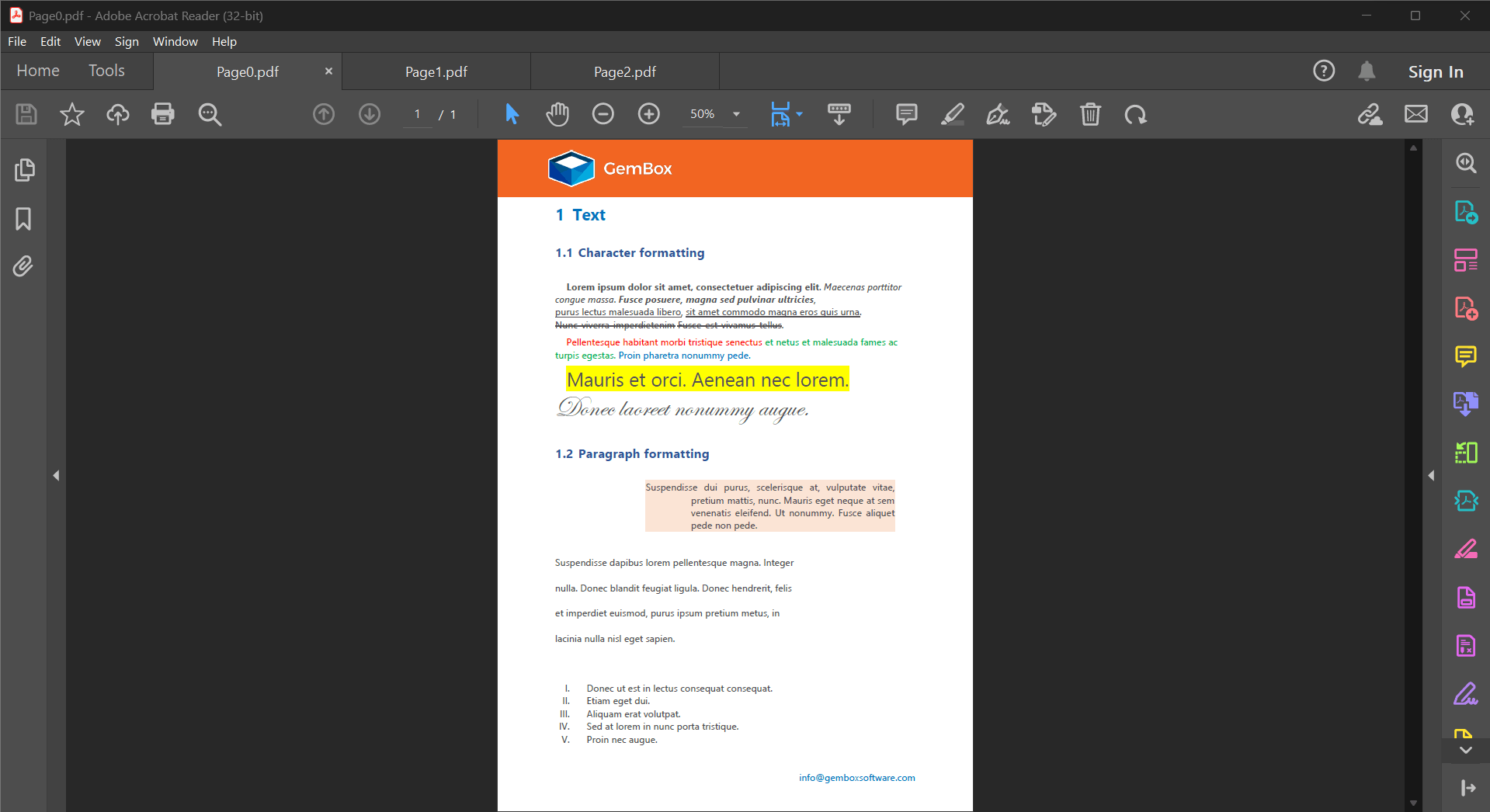Collapse the right tools pane arrow

(1431, 475)
